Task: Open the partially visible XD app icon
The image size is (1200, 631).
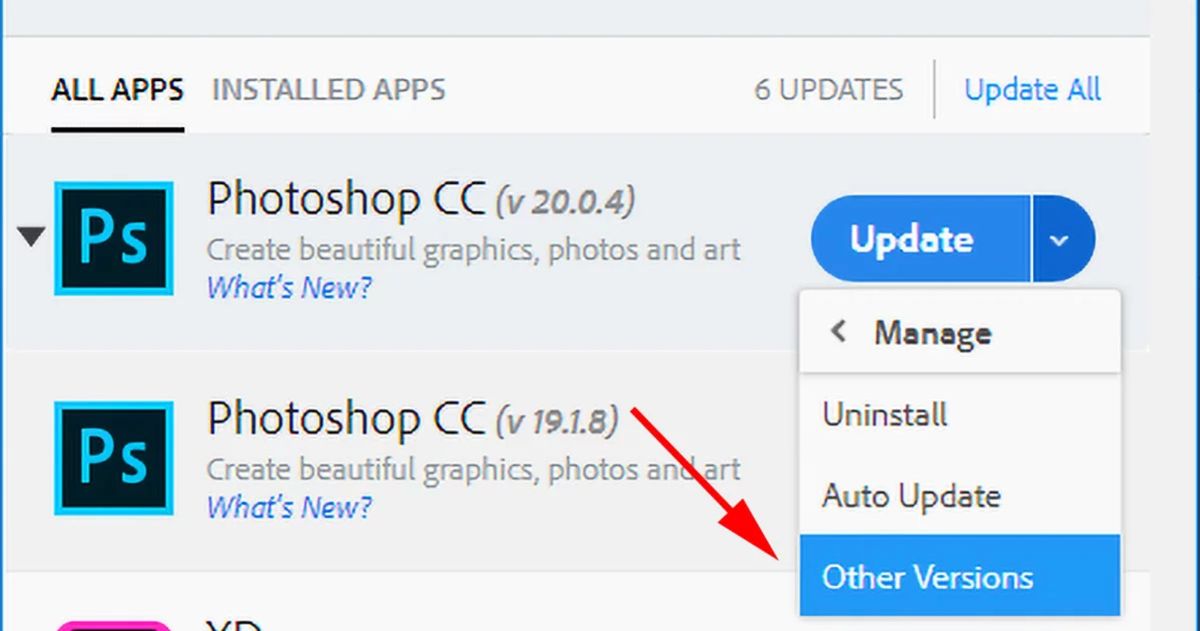Action: point(113,622)
